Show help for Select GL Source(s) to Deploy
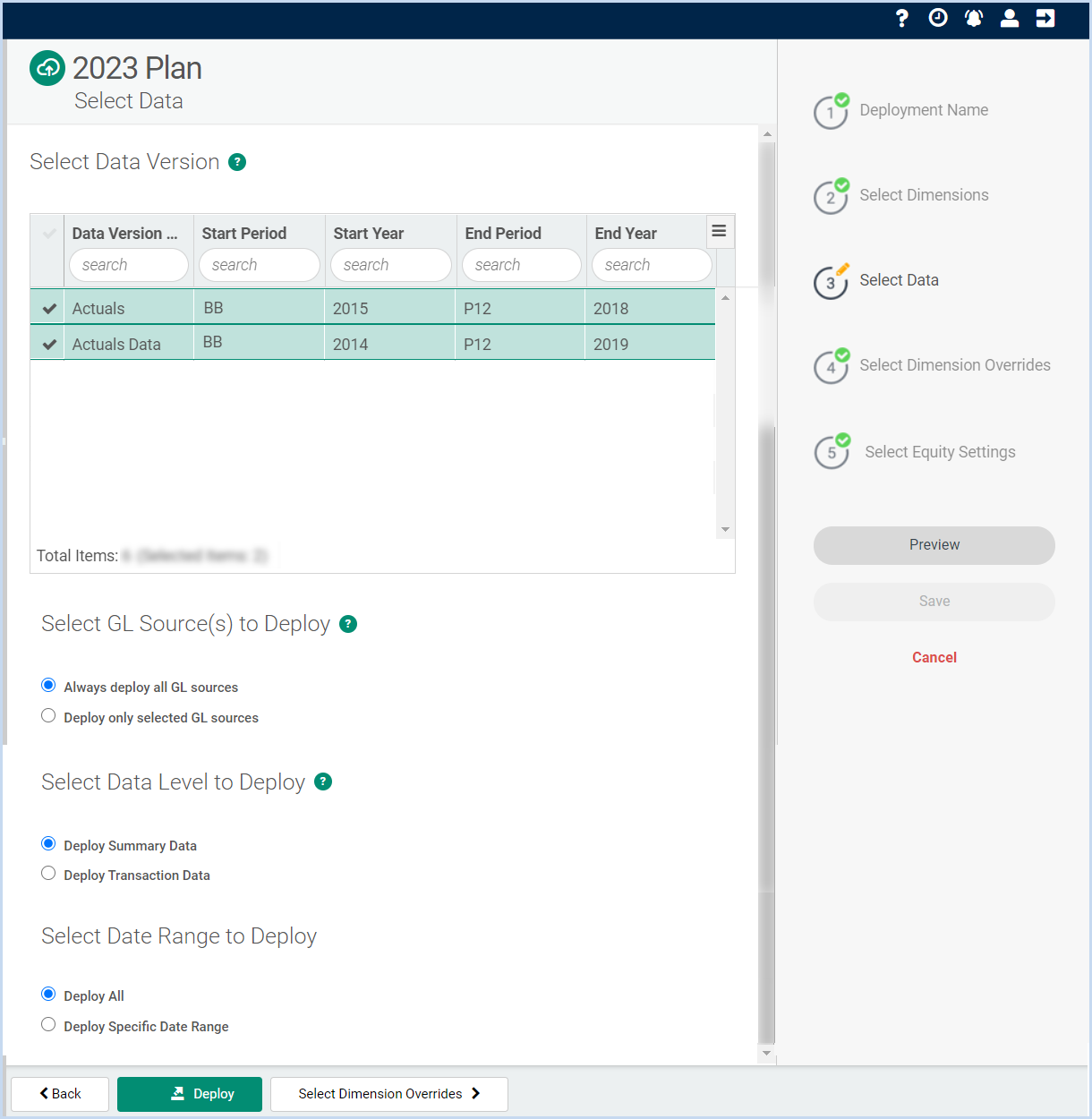1092x1119 pixels. [348, 624]
